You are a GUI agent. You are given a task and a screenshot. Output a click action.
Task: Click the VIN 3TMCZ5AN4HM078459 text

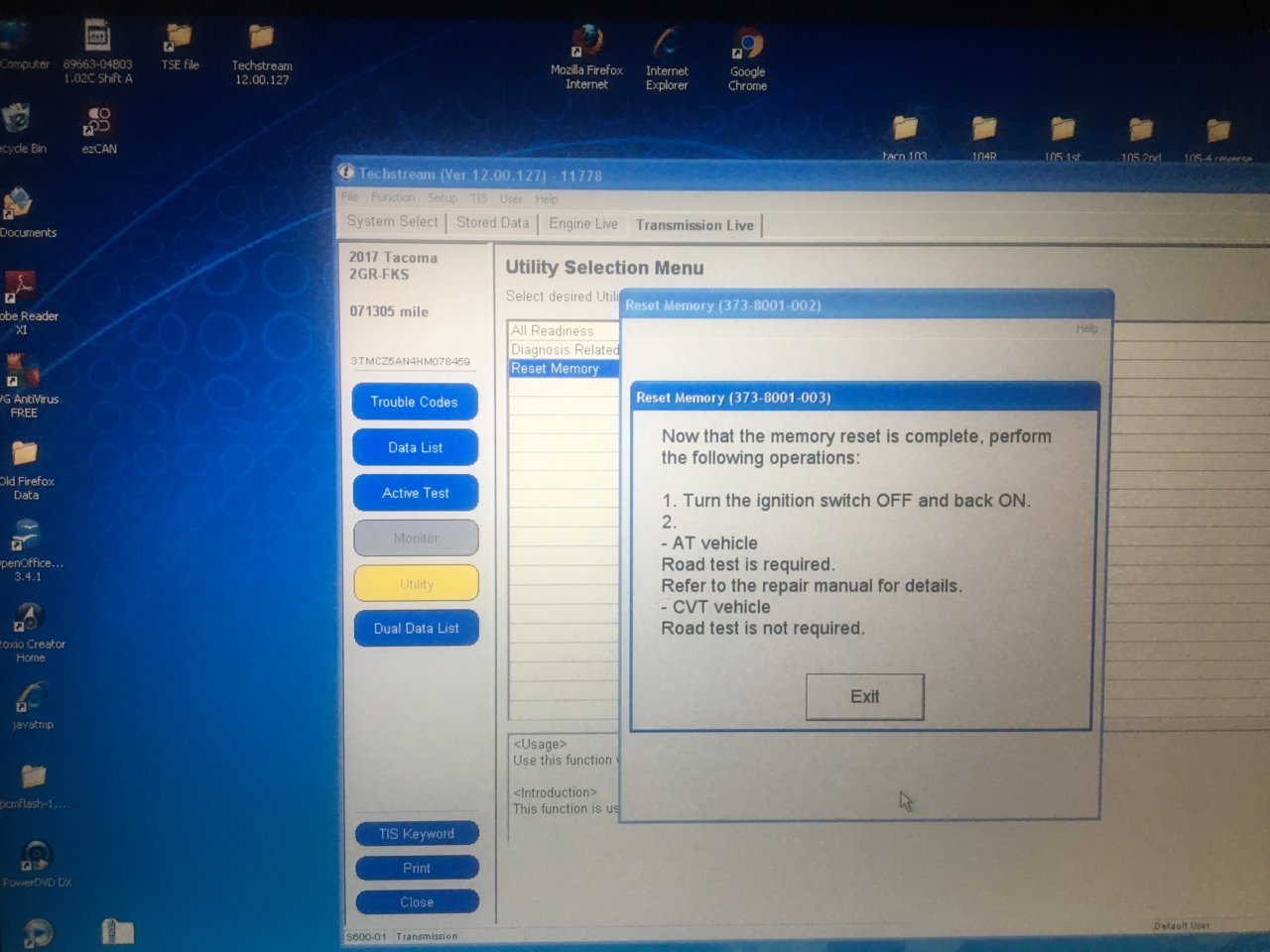(x=410, y=361)
